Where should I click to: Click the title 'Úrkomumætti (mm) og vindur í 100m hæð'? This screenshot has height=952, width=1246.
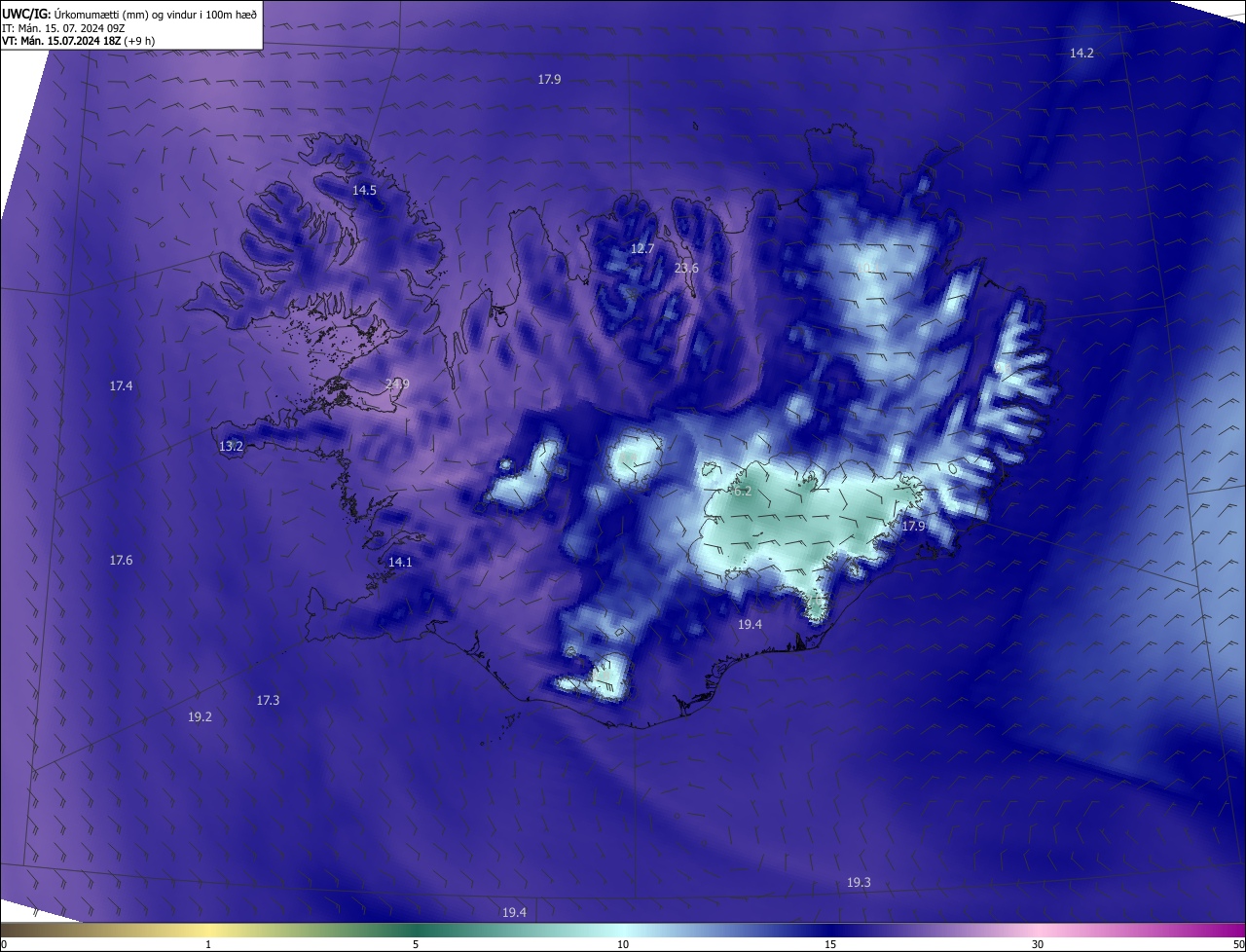(156, 14)
